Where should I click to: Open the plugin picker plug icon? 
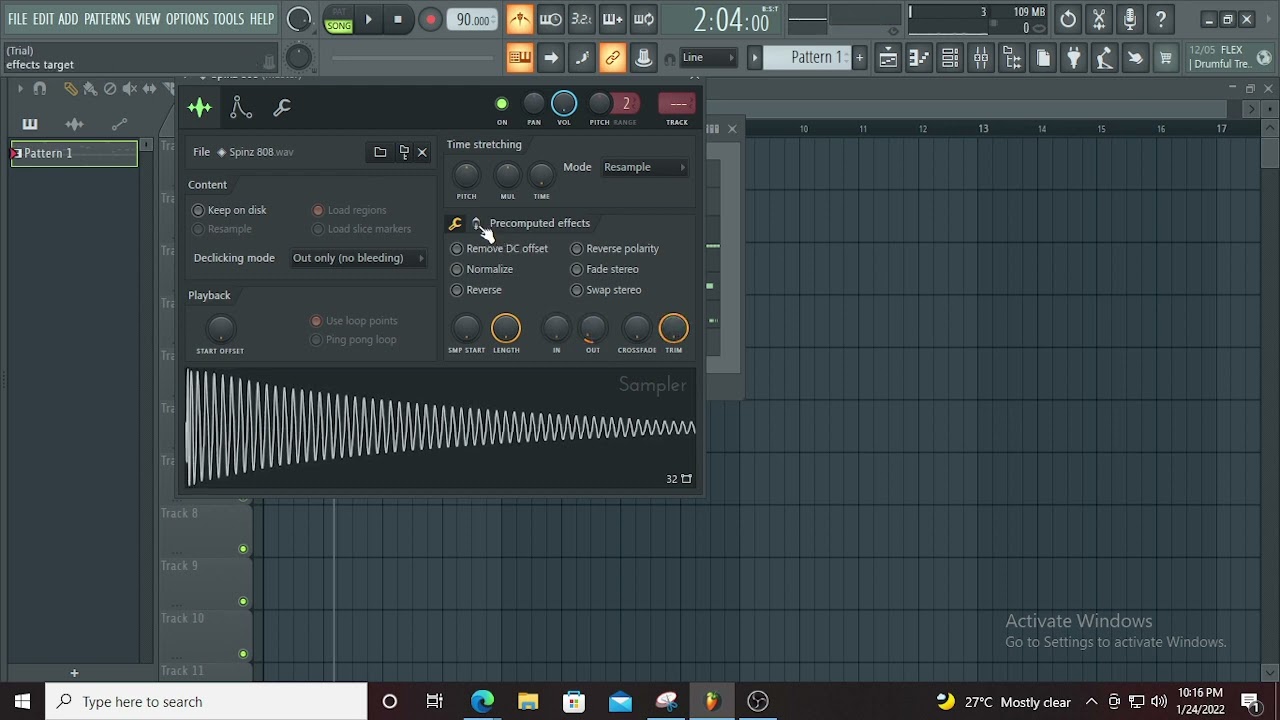pos(1074,58)
